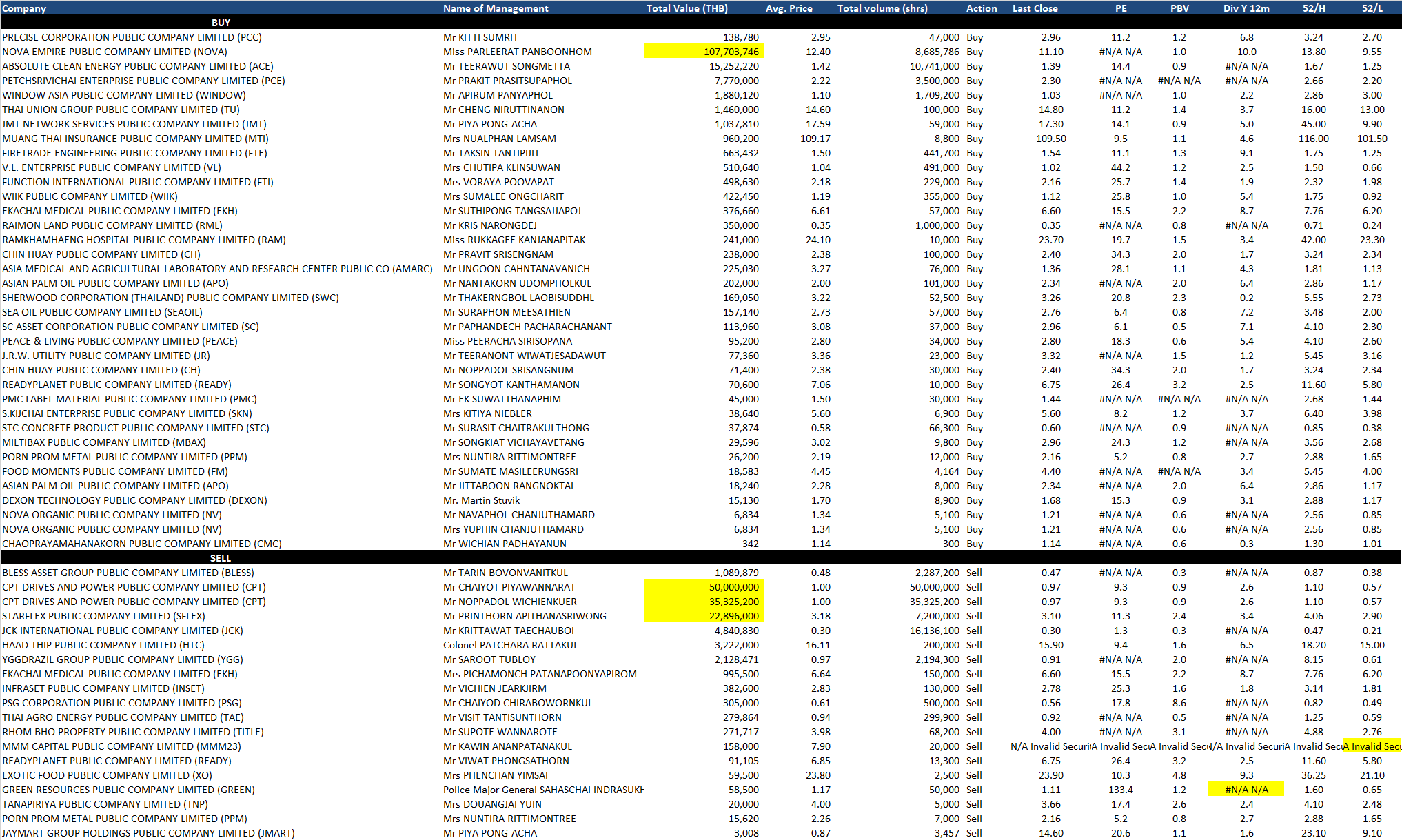Select PRECISE CORPORATION (PCC) company cell
This screenshot has height=840, width=1402.
[132, 37]
